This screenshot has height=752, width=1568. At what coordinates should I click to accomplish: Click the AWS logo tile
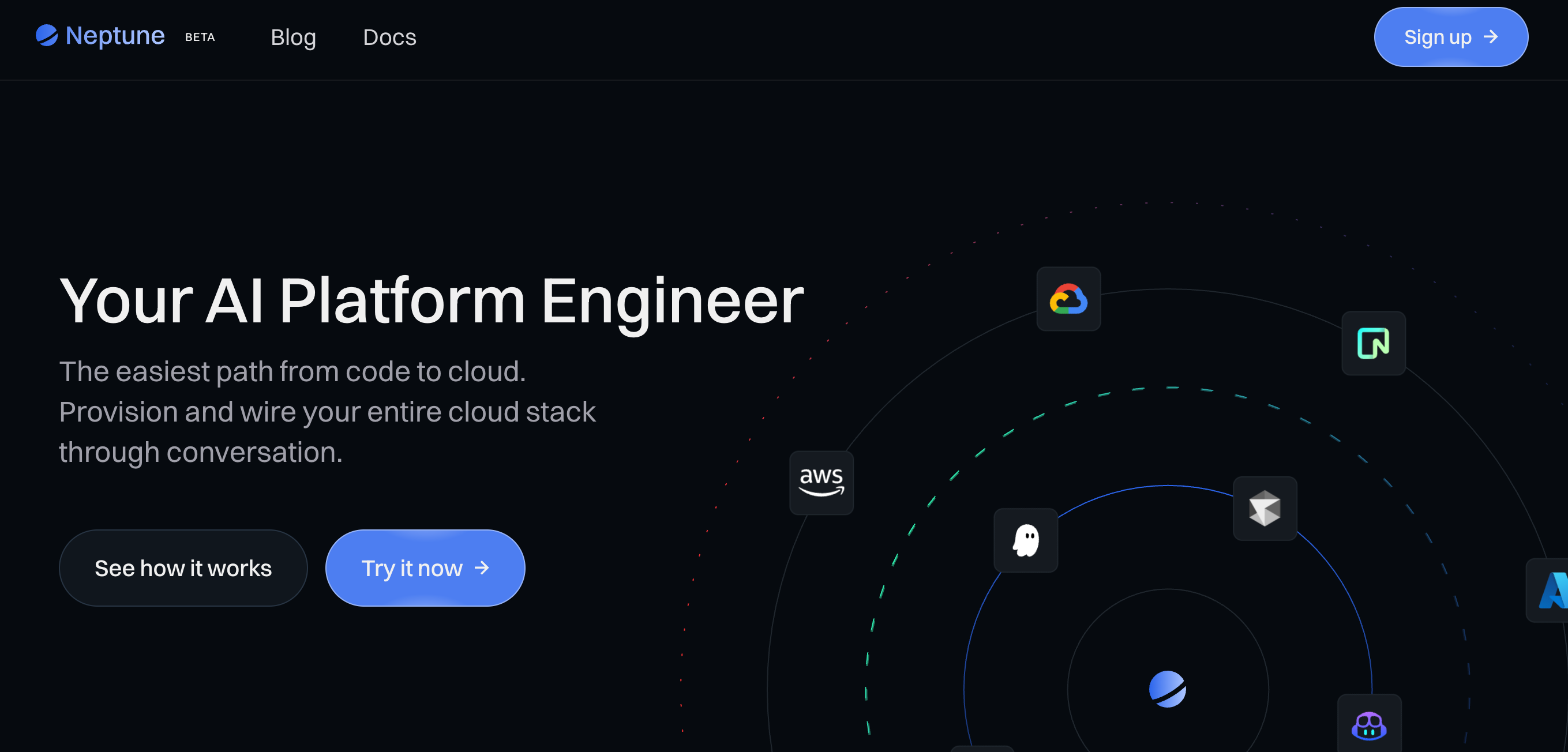pos(821,483)
